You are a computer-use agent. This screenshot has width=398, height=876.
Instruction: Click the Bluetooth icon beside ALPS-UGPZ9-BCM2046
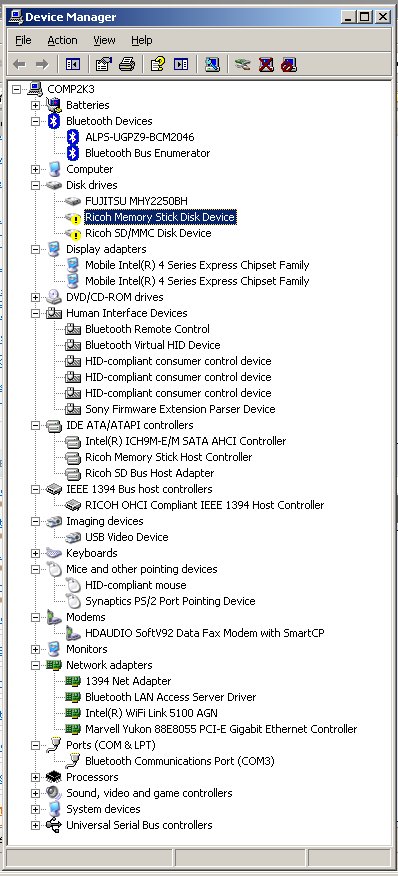tap(73, 137)
